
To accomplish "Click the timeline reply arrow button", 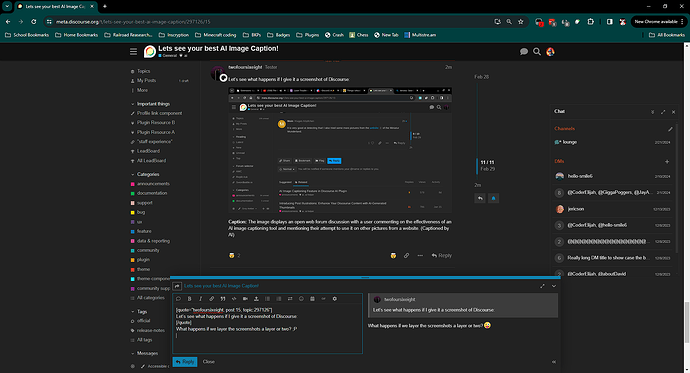I will [480, 198].
